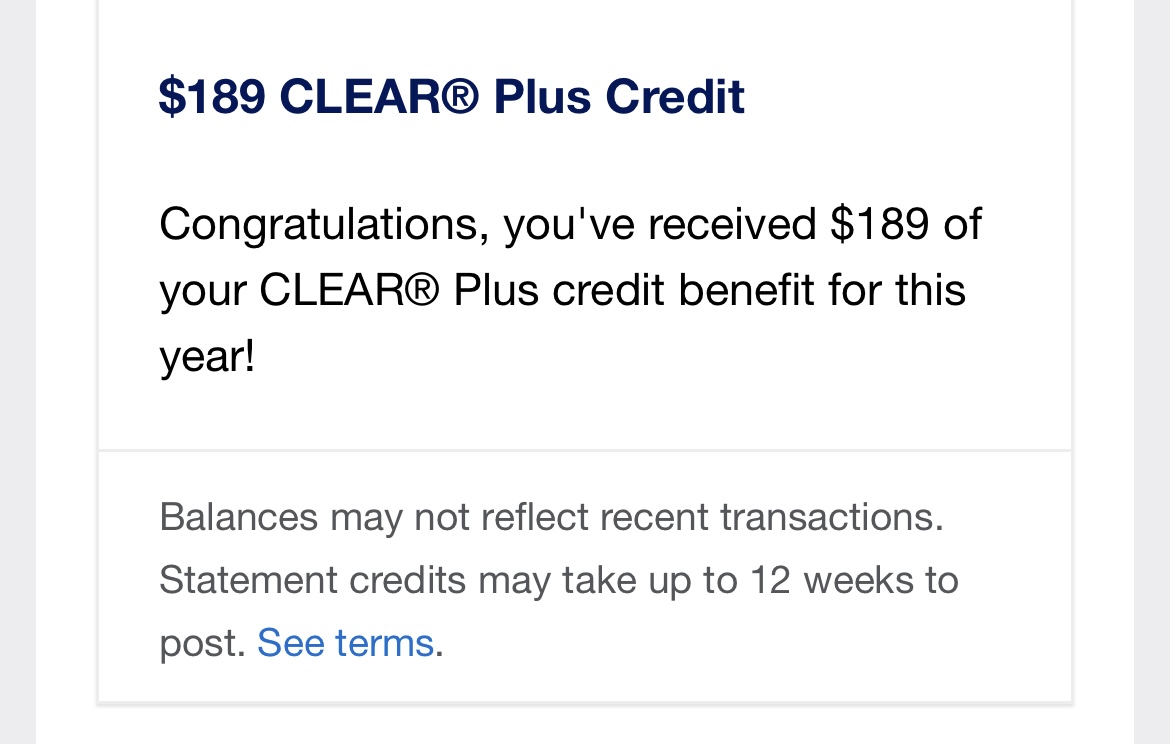Tap the word "post." before See terms
The width and height of the screenshot is (1170, 744).
coord(202,643)
